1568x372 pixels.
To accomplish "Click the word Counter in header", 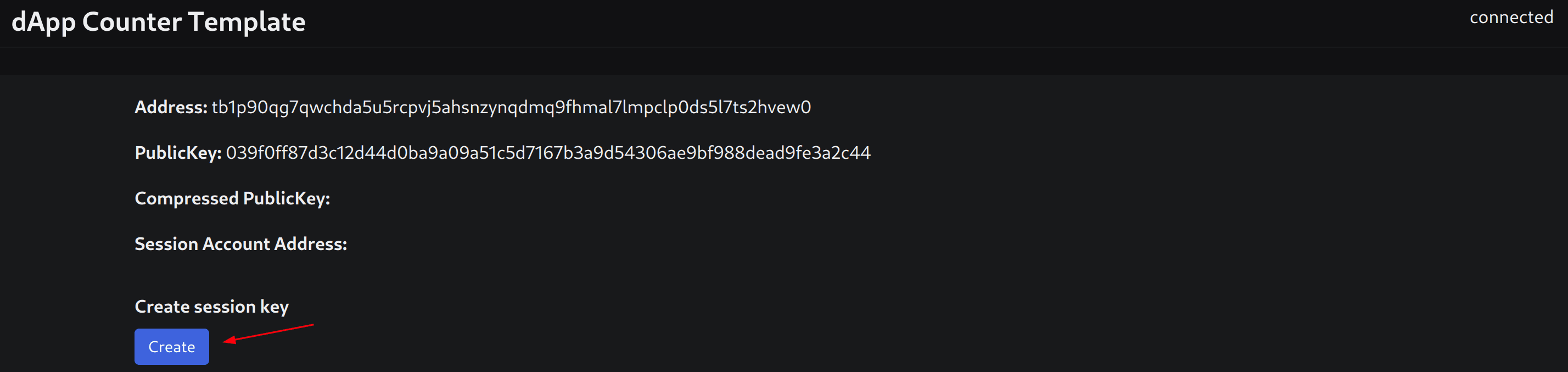I will click(132, 22).
